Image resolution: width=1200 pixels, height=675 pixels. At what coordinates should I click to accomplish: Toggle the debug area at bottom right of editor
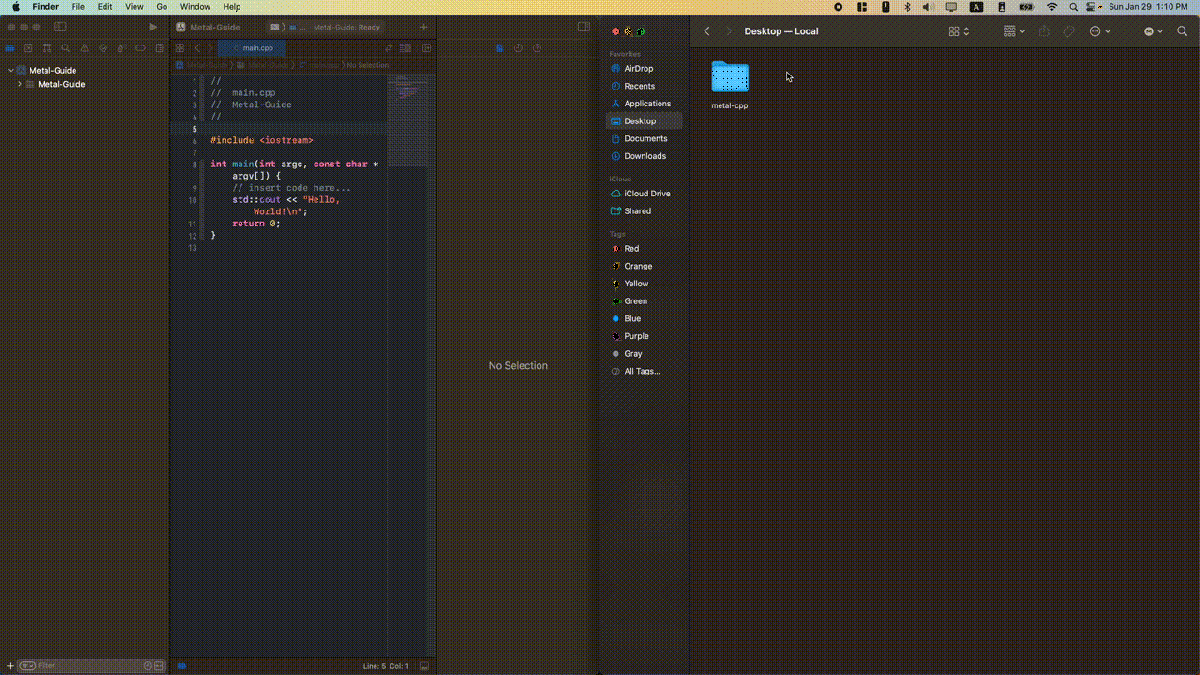(424, 665)
